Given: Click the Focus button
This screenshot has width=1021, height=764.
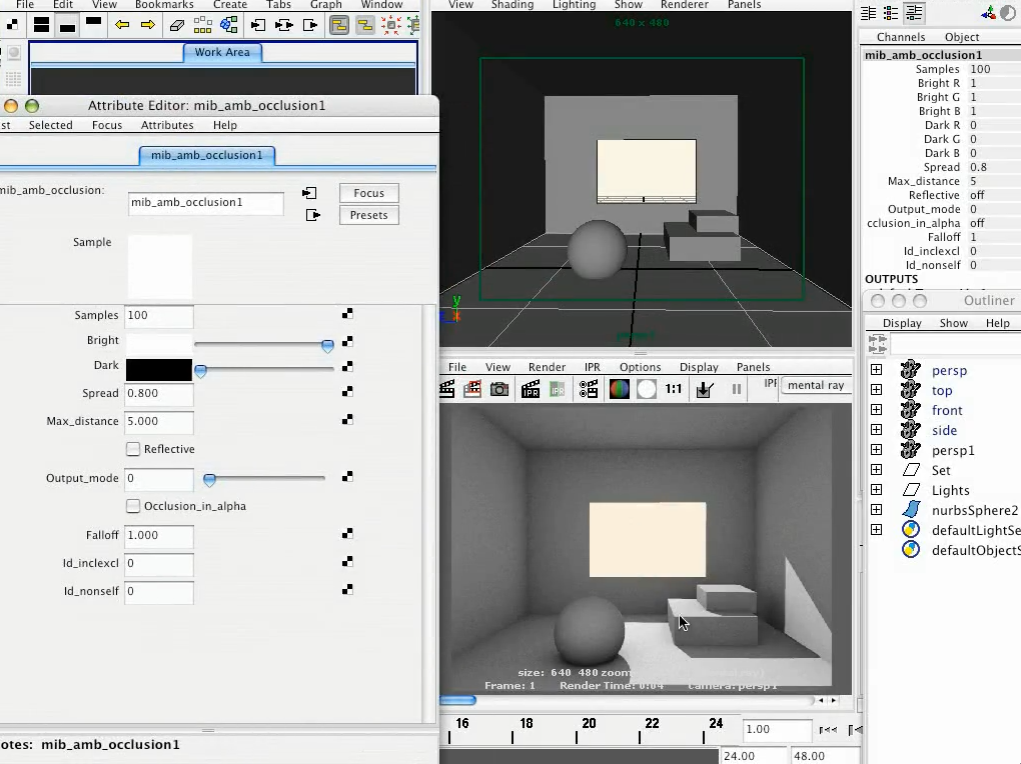Looking at the screenshot, I should click(369, 193).
